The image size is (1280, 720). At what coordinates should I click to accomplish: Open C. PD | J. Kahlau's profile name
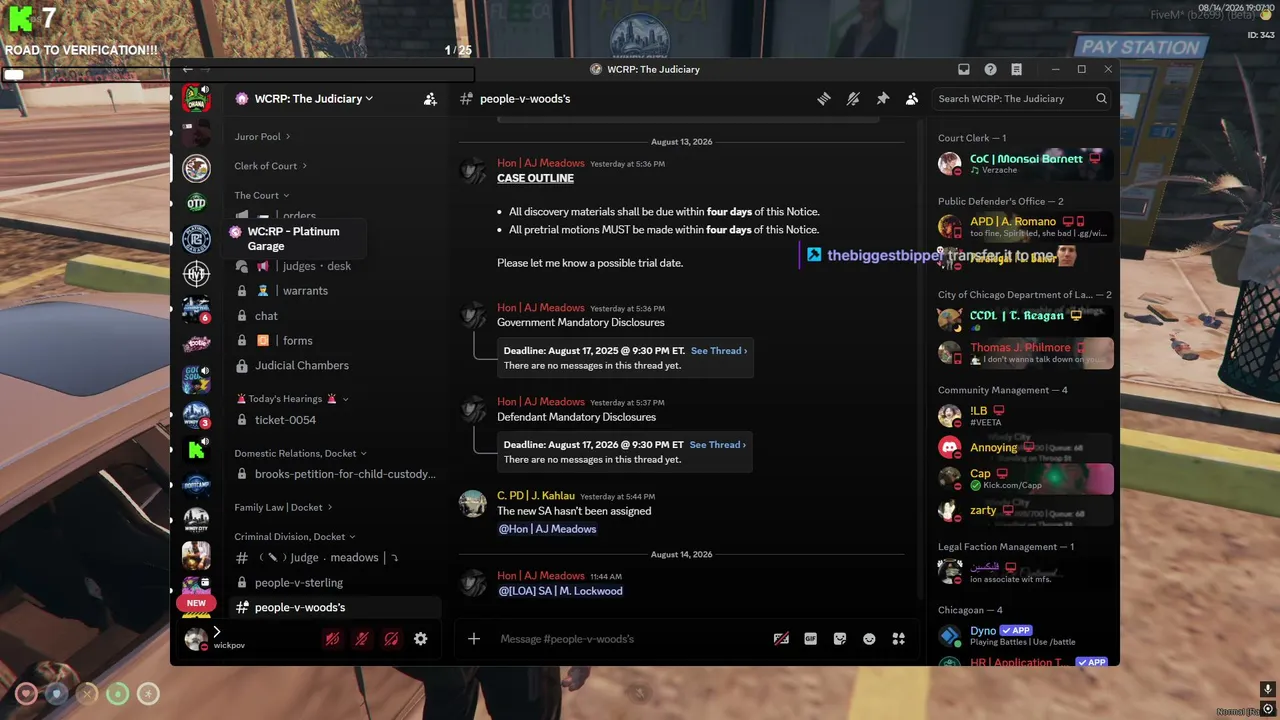(x=536, y=496)
